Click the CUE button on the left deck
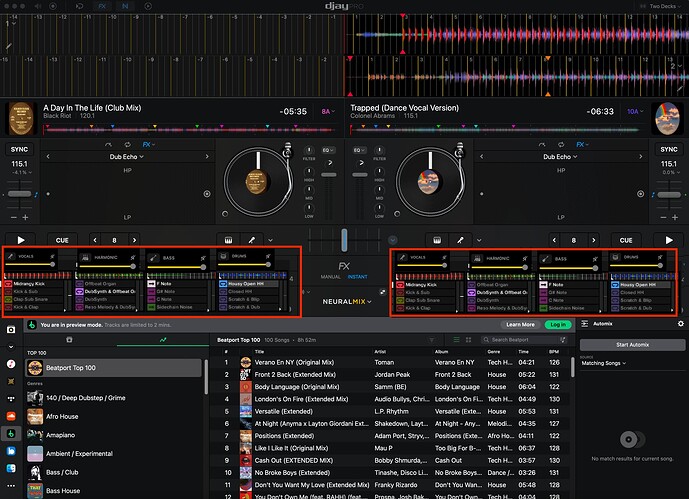Viewport: 689px width, 499px height. (x=62, y=240)
